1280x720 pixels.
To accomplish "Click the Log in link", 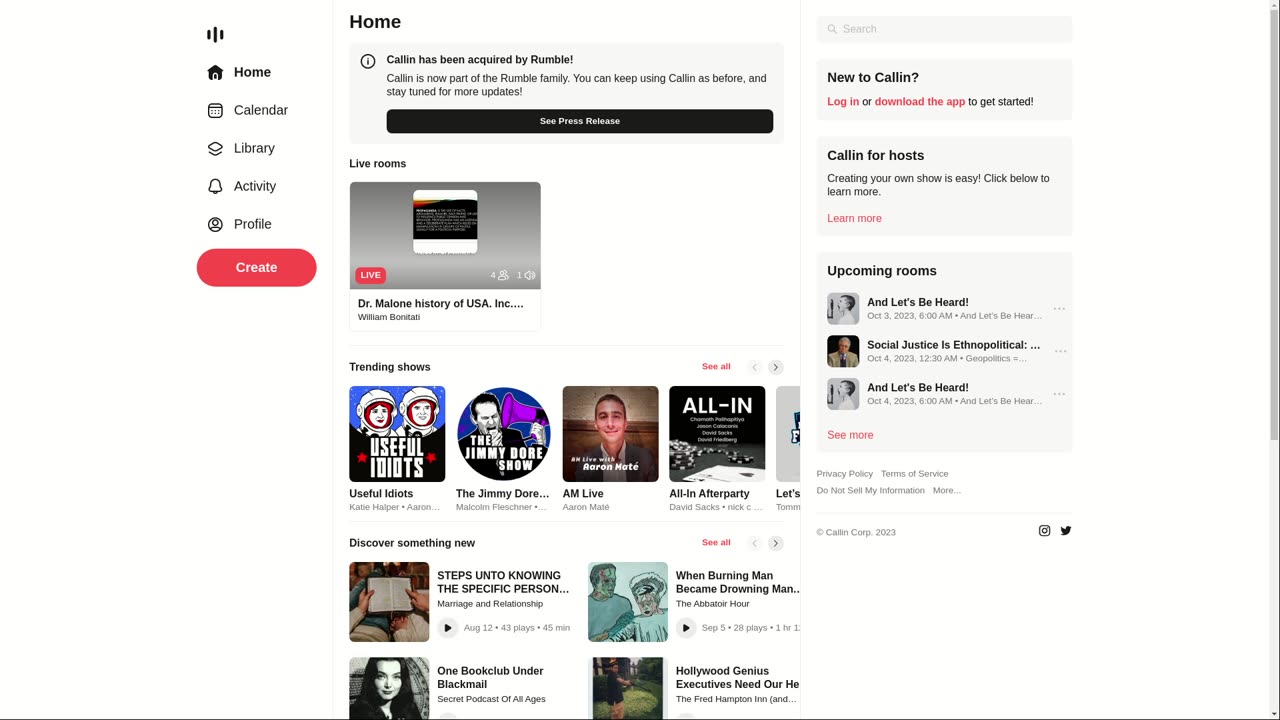I will 843,102.
